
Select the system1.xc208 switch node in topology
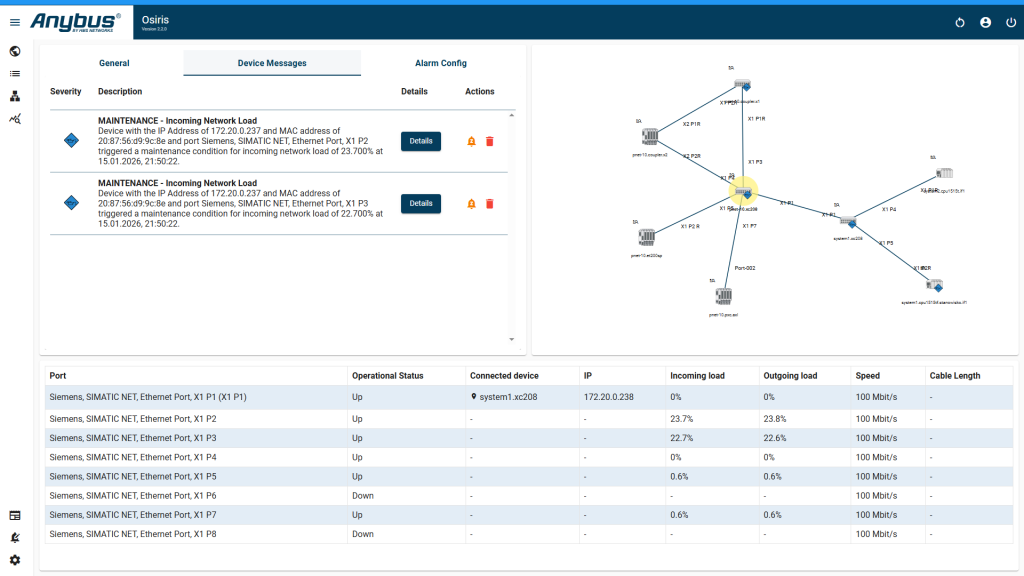click(x=848, y=221)
